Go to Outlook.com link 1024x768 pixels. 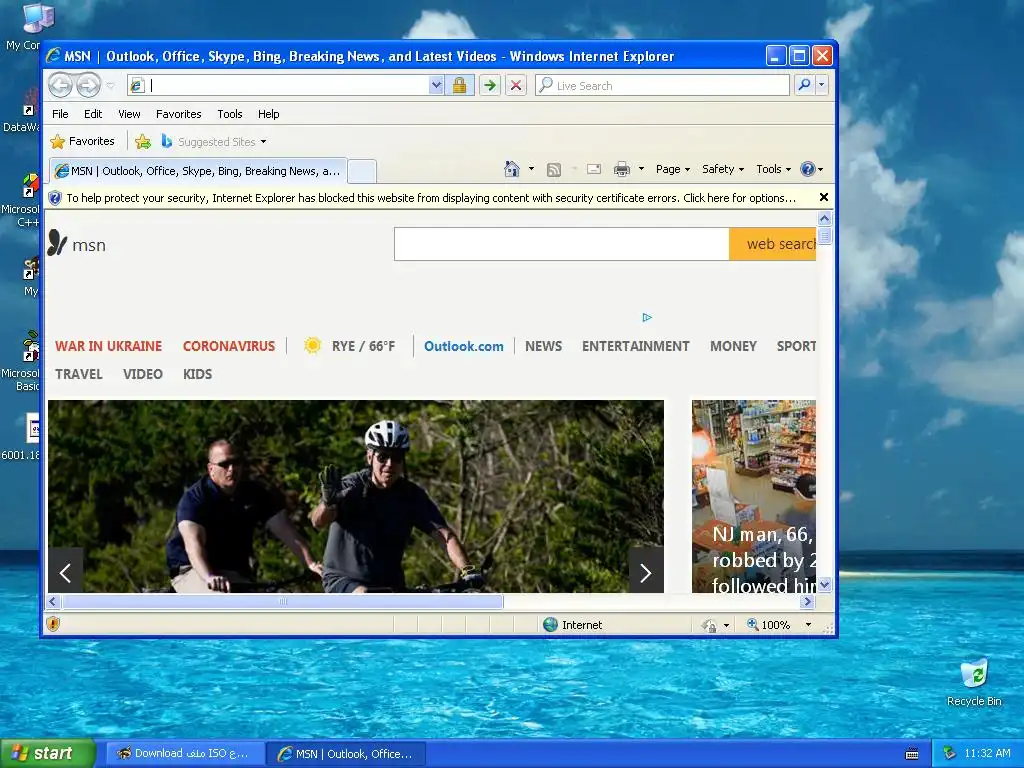tap(464, 346)
